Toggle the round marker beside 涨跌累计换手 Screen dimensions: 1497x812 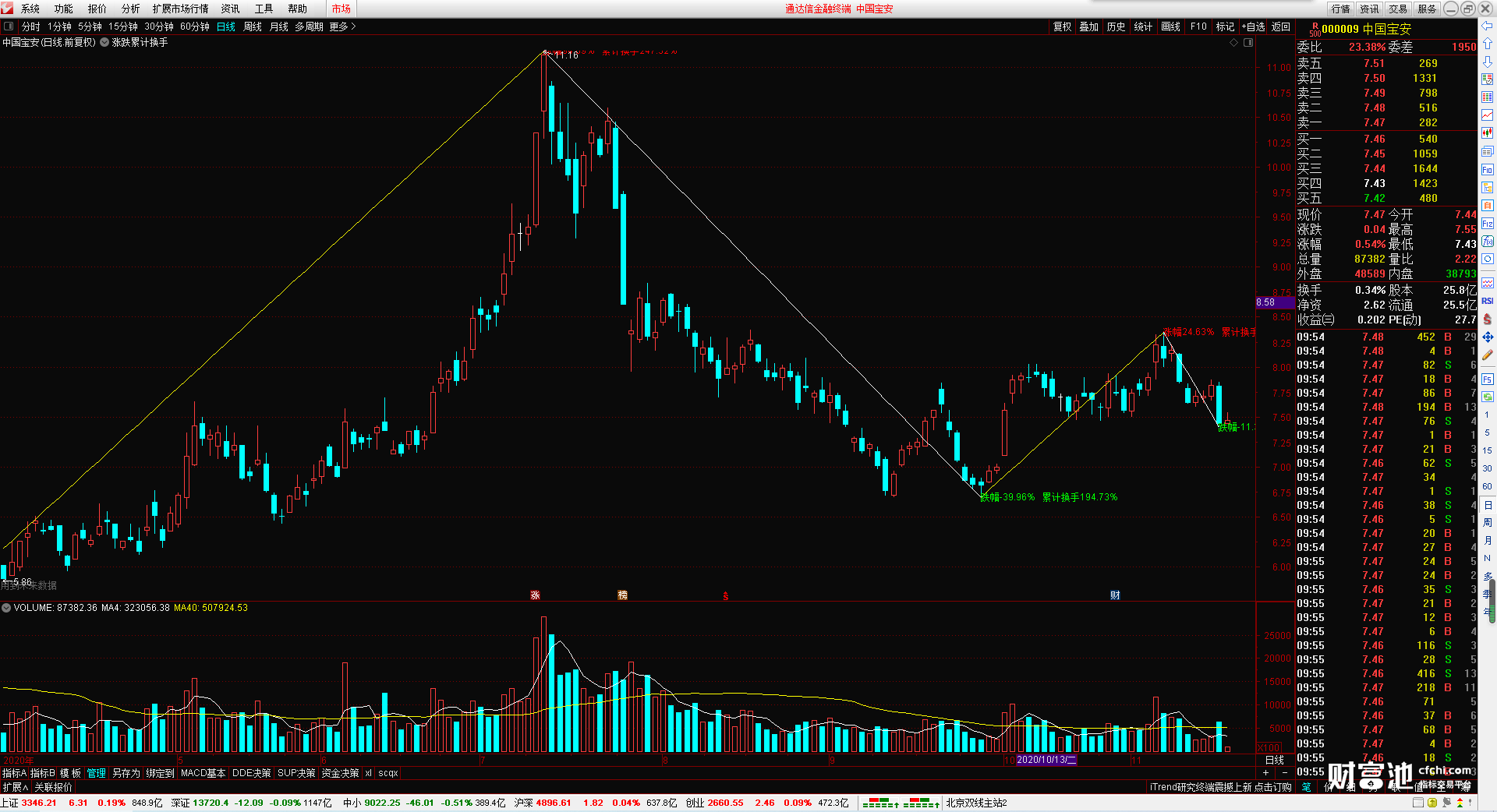tap(104, 43)
